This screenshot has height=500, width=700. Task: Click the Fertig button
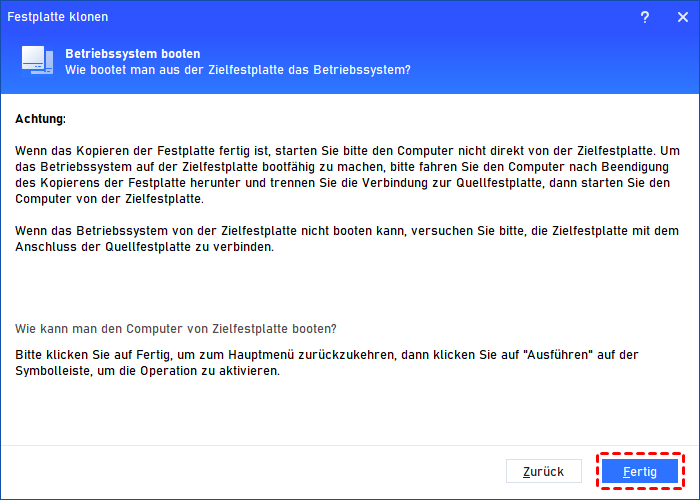click(639, 471)
